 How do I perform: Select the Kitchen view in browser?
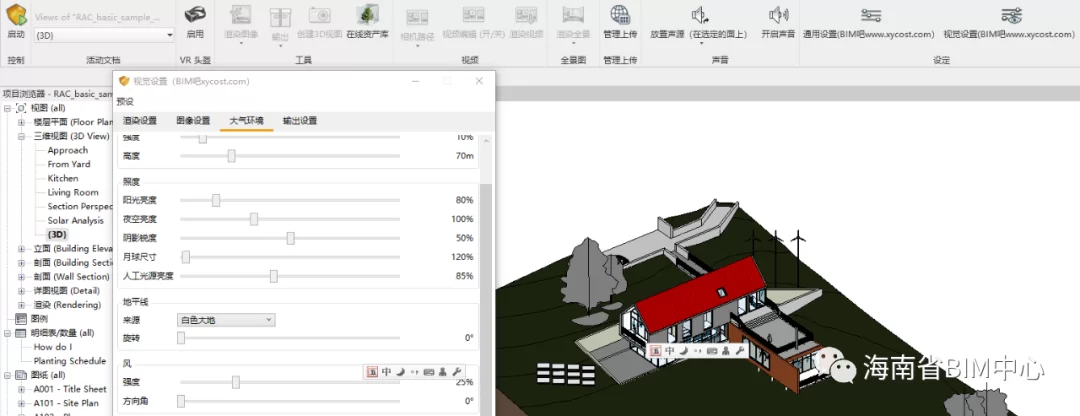(63, 178)
